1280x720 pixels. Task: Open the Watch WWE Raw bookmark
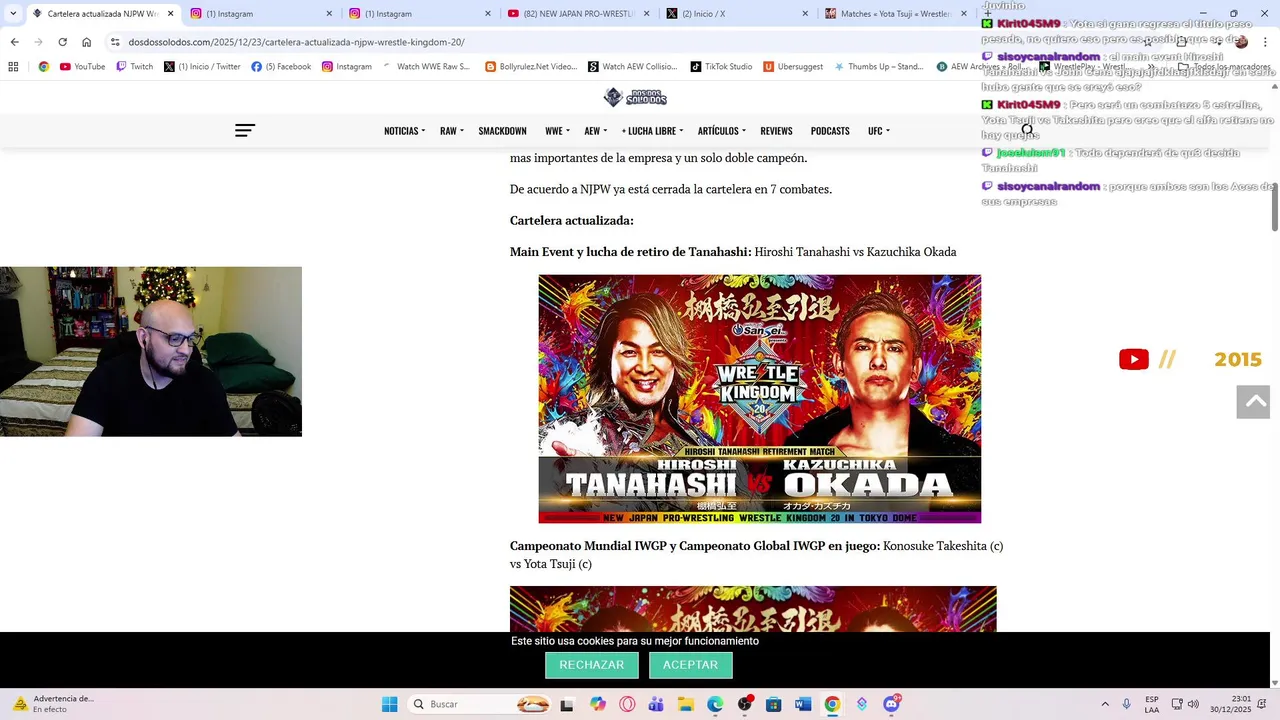(425, 67)
